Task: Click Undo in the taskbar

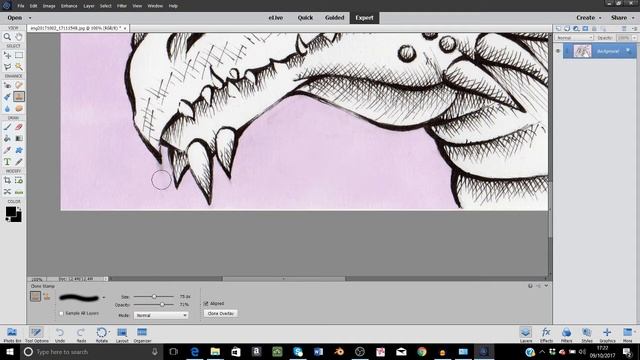Action: pyautogui.click(x=60, y=335)
